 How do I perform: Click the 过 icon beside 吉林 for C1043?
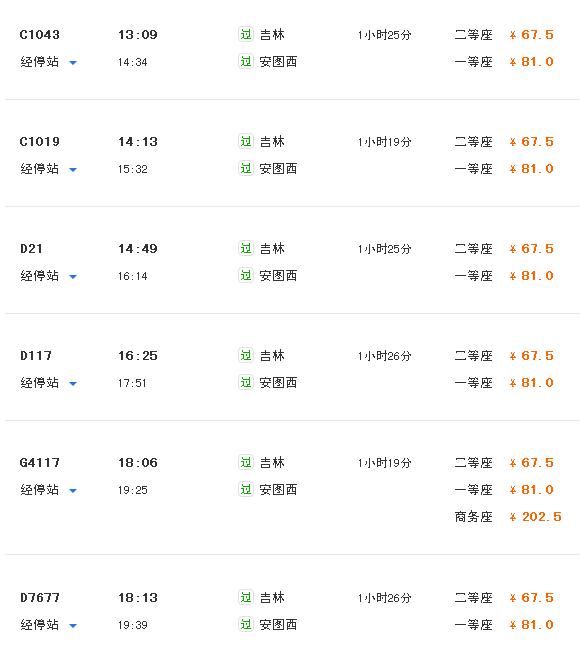246,34
